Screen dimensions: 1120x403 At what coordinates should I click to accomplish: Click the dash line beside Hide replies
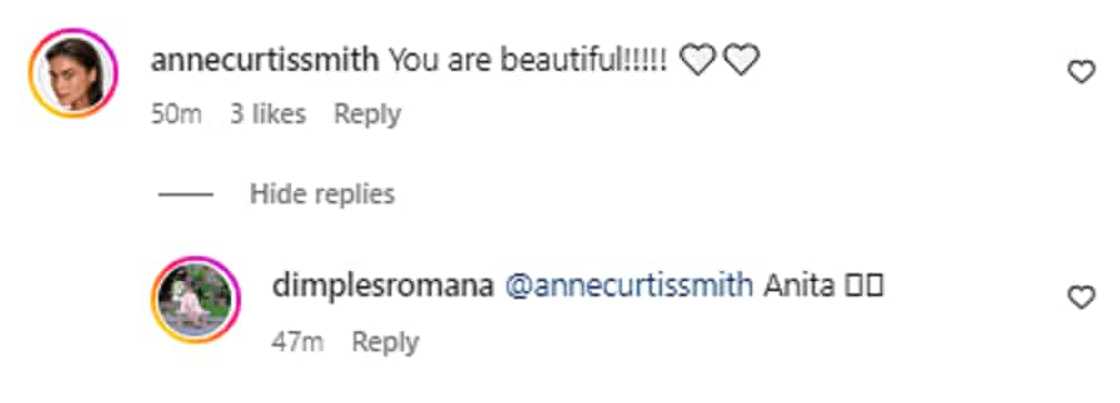[185, 193]
